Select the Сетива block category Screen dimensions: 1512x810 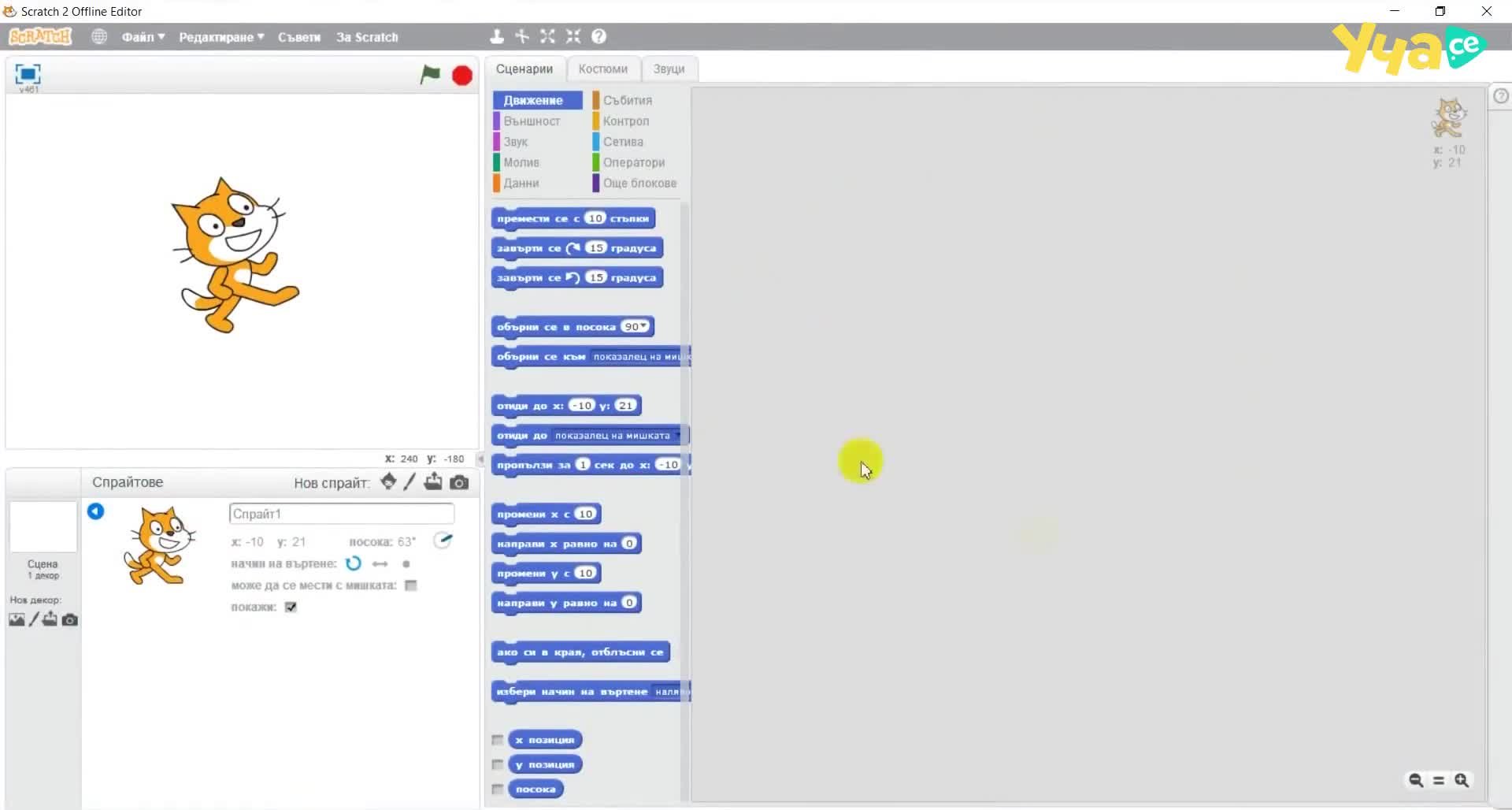coord(636,141)
